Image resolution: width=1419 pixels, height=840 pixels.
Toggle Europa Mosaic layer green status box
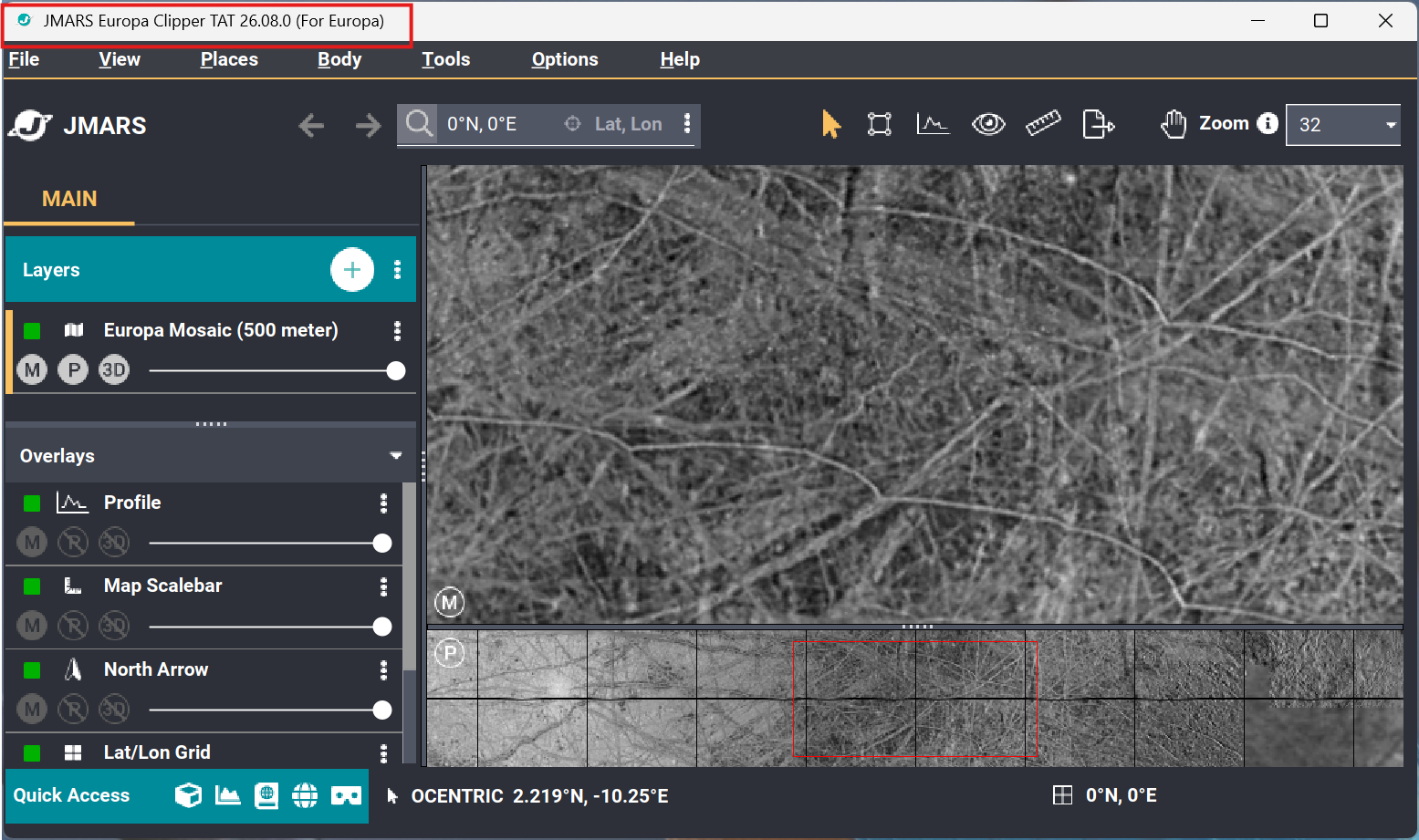pyautogui.click(x=32, y=330)
